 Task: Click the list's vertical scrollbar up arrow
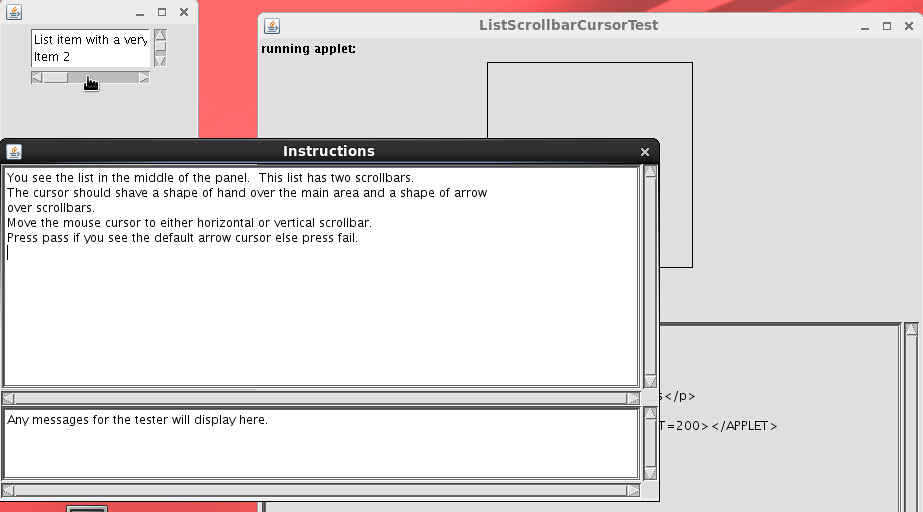tap(160, 36)
